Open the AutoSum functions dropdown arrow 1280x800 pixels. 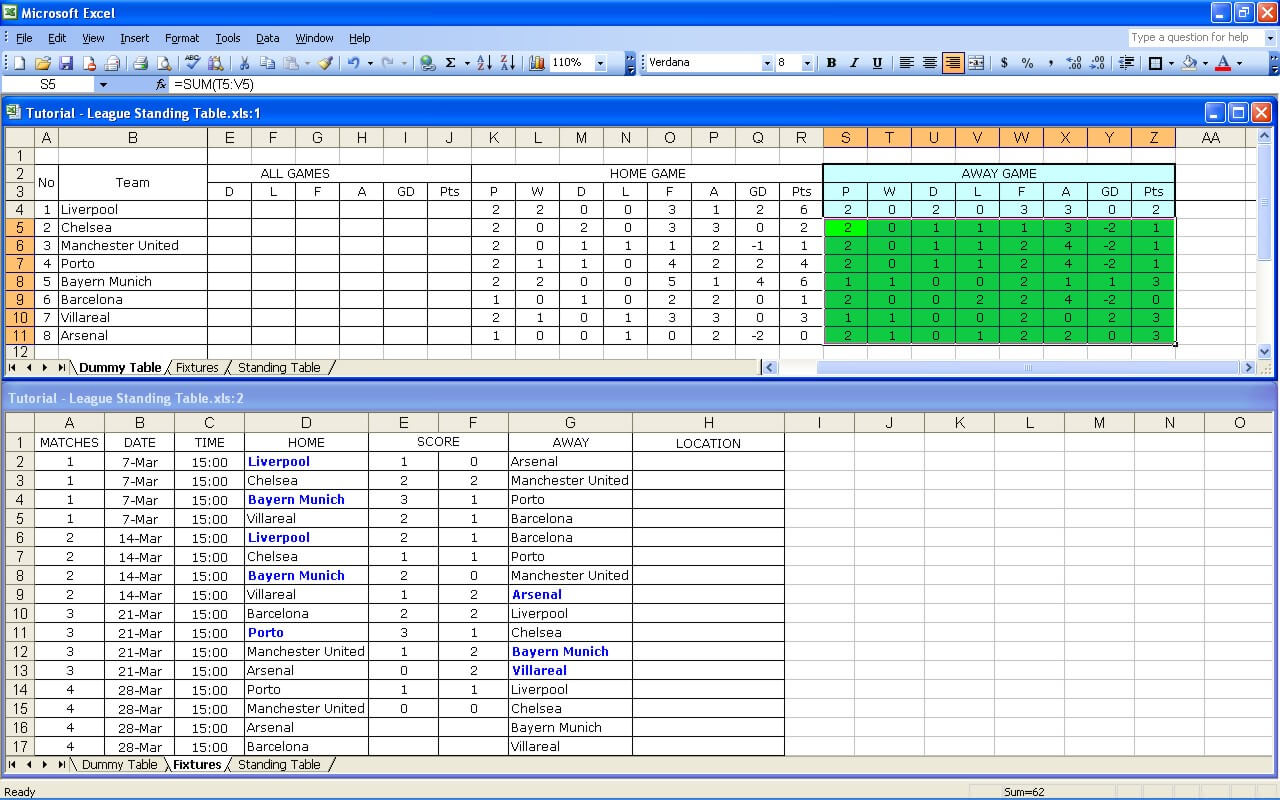pyautogui.click(x=467, y=63)
